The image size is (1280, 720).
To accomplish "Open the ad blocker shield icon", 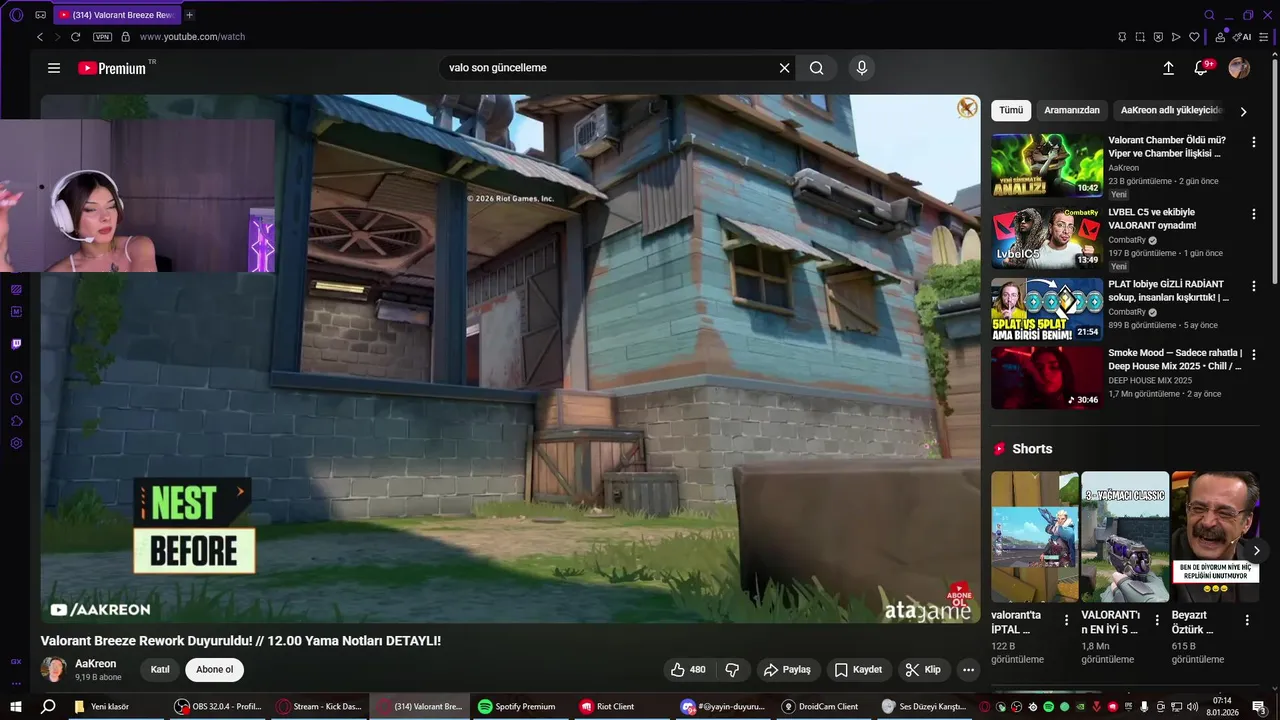I will [x=1158, y=37].
